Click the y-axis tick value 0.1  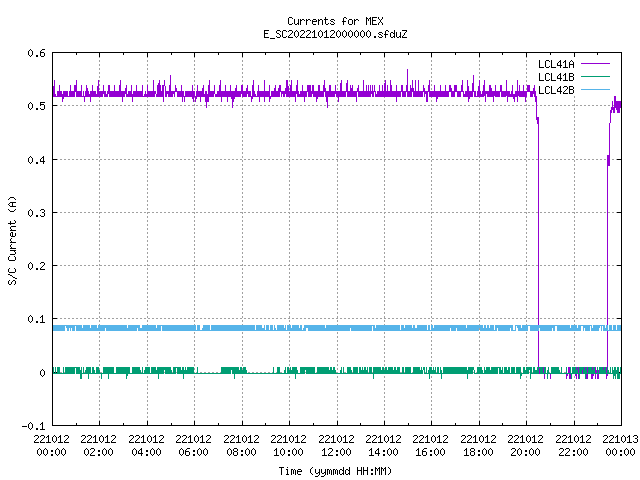[36, 319]
